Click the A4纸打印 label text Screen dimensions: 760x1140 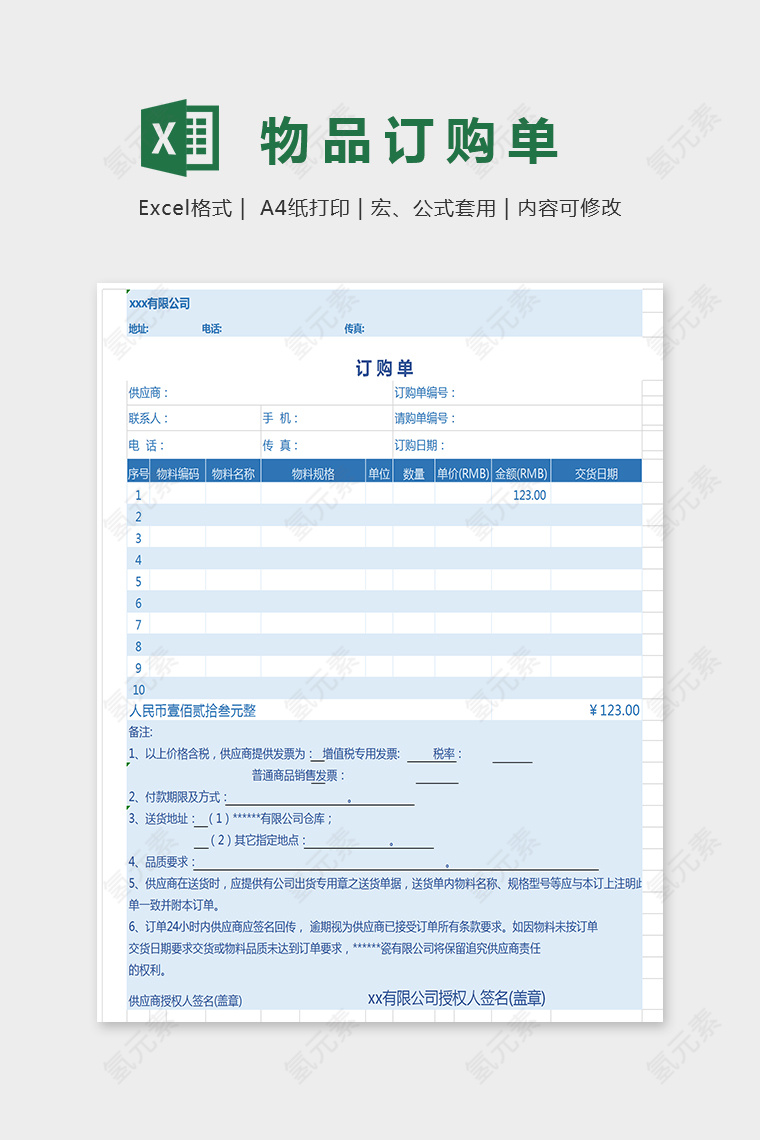(x=305, y=208)
